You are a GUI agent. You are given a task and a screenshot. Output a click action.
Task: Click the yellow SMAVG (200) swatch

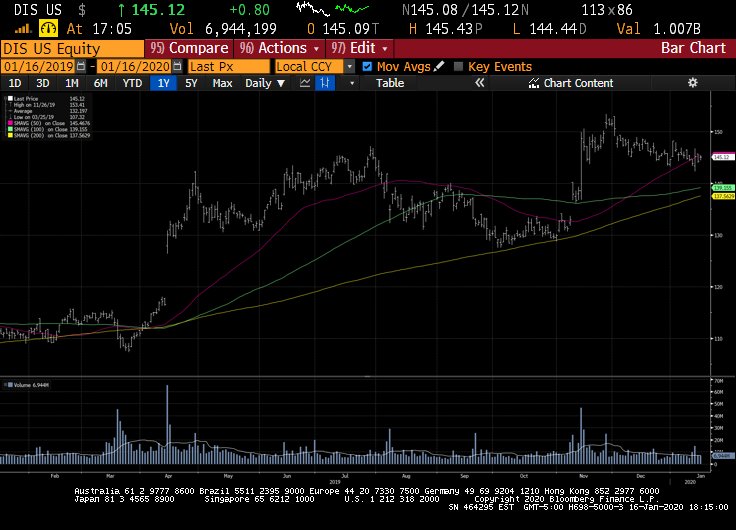[x=10, y=135]
